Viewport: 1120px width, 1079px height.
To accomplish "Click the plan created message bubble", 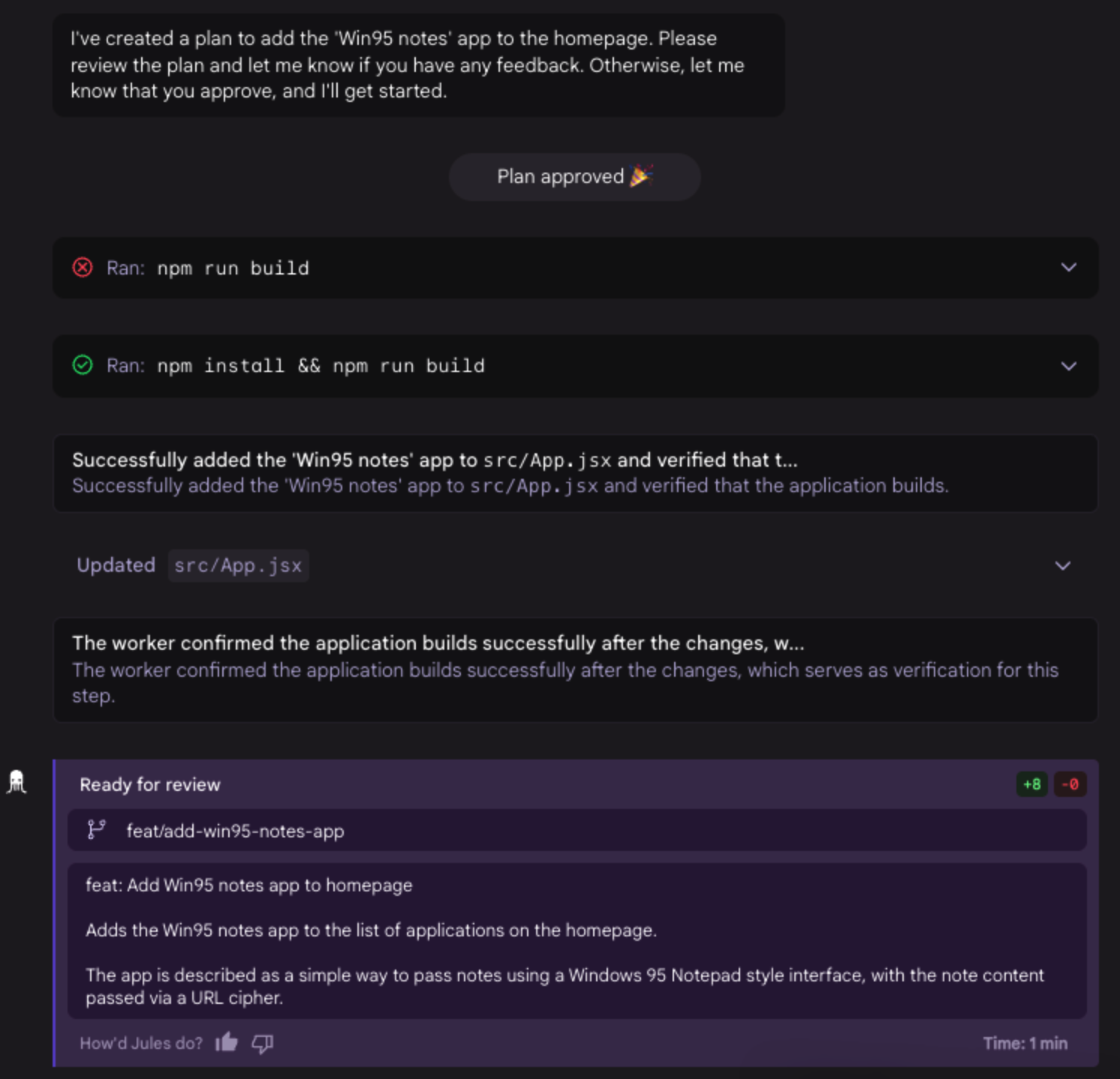I will point(418,65).
